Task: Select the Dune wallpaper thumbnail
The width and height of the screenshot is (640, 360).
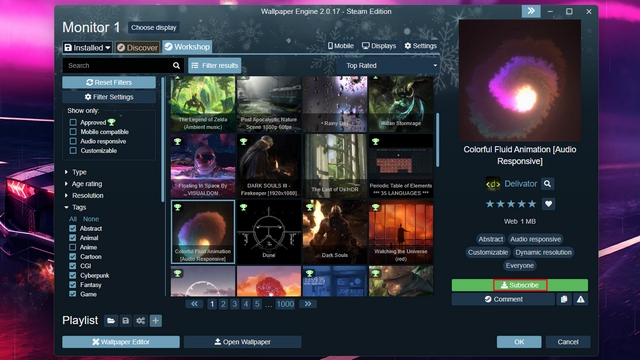Action: click(x=269, y=232)
